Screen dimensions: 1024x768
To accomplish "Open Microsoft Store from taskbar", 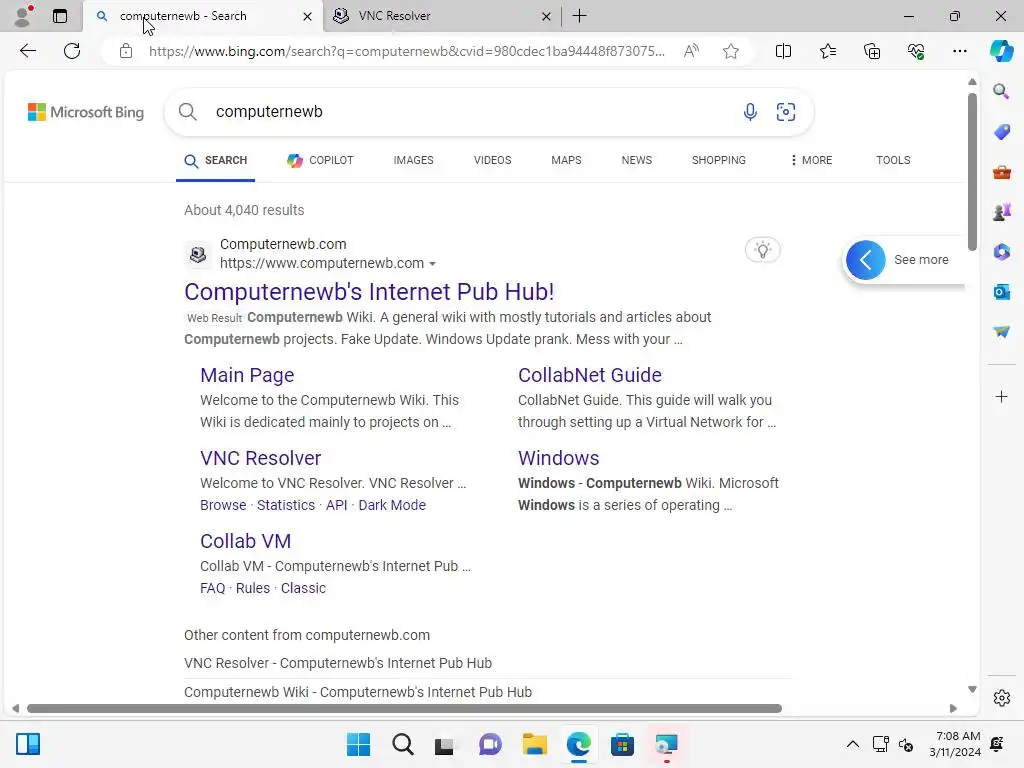I will pyautogui.click(x=622, y=744).
